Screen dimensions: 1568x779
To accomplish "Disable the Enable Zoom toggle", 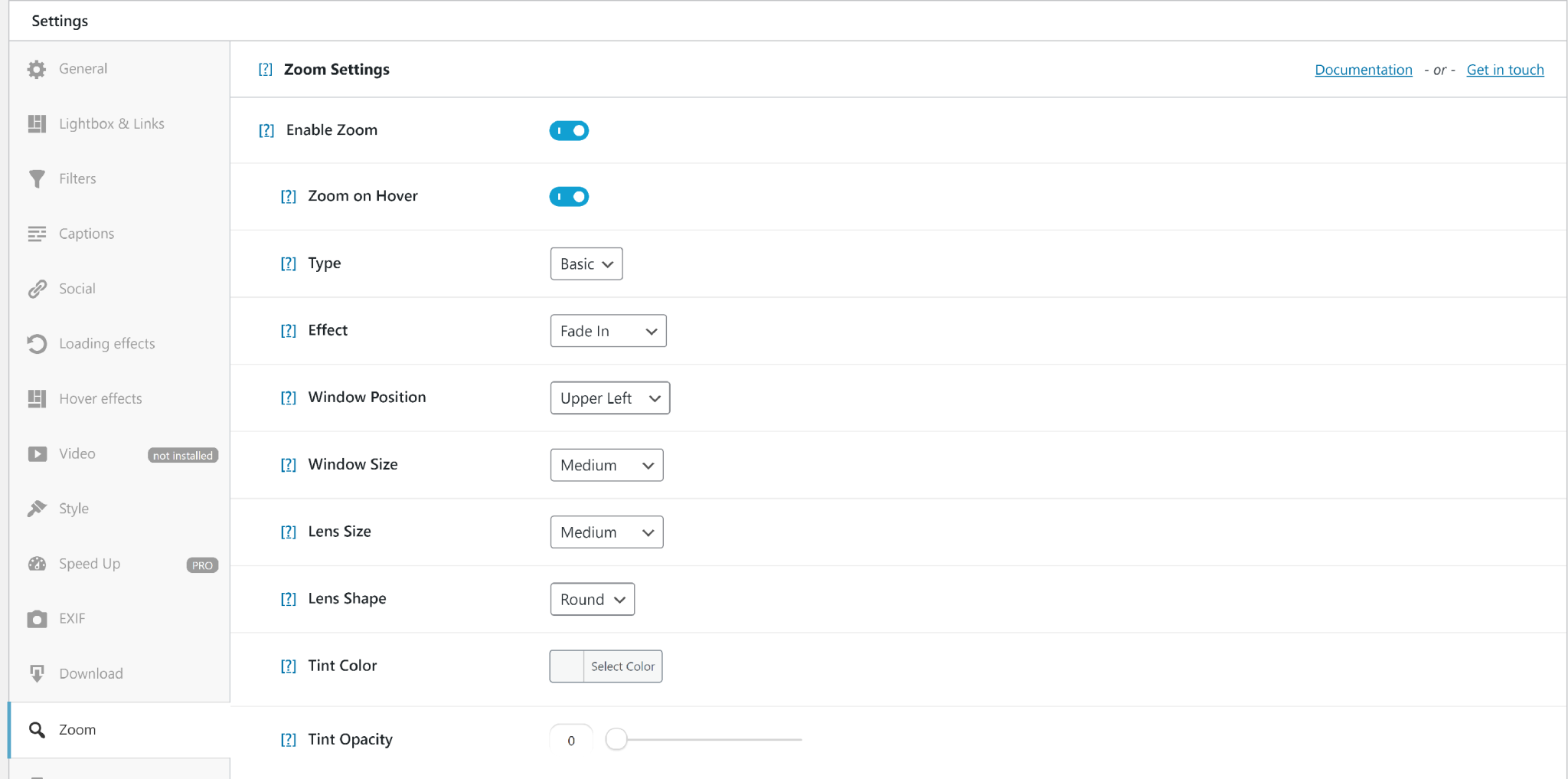I will (x=569, y=131).
